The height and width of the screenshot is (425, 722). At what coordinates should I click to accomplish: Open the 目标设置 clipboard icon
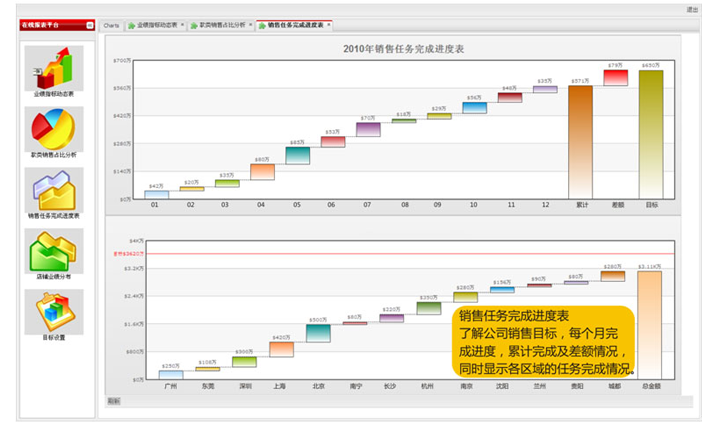coord(54,310)
